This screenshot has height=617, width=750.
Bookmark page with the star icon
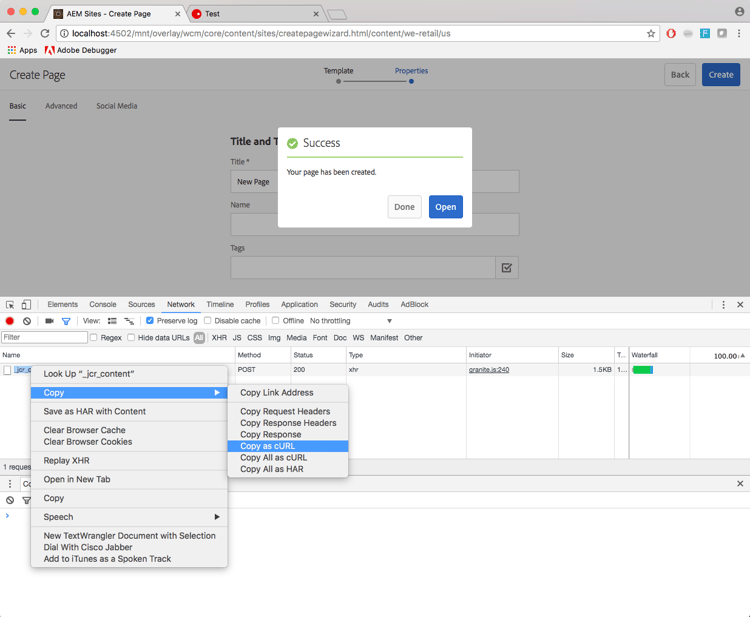tap(651, 33)
